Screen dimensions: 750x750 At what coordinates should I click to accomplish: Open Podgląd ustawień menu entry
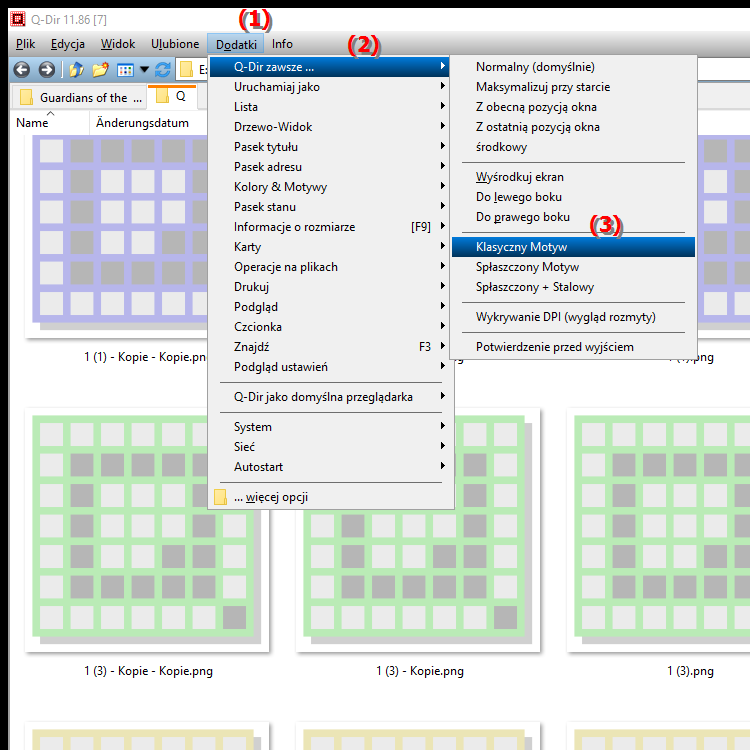point(330,367)
